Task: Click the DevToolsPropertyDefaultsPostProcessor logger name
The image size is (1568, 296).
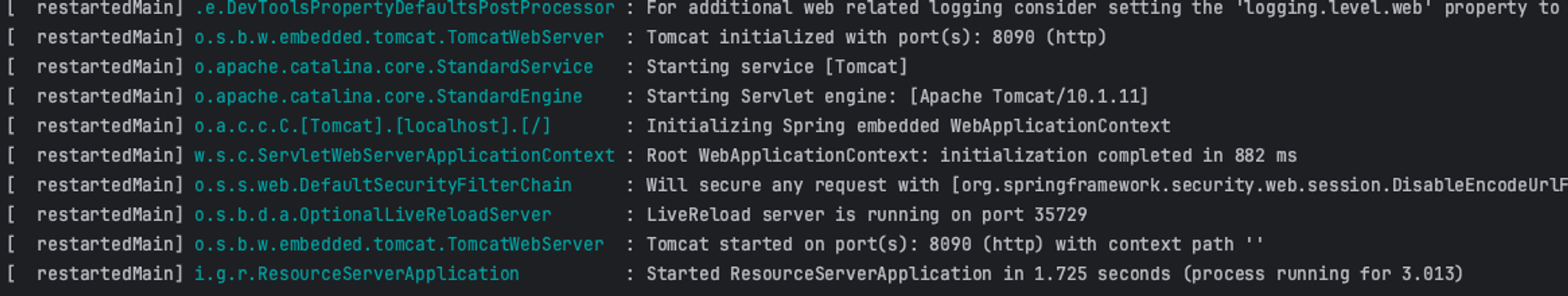Action: coord(405,9)
